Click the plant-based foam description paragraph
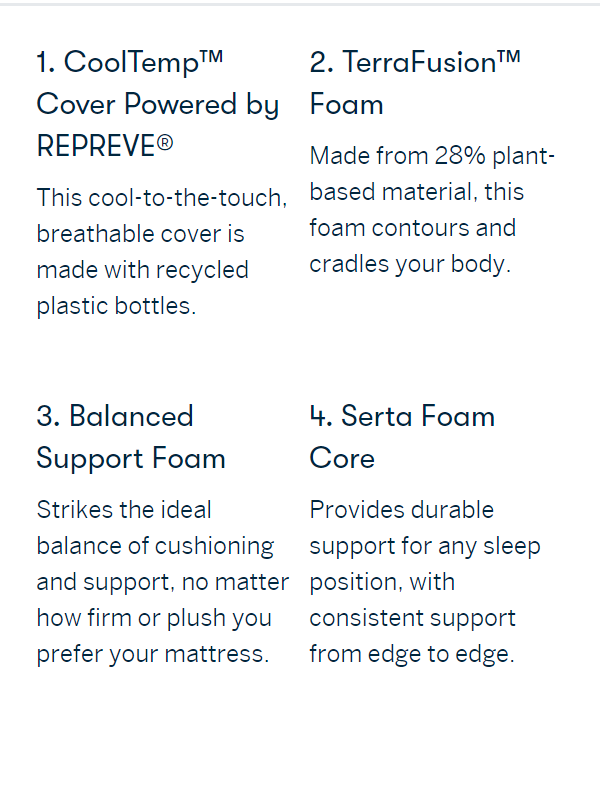 [430, 210]
